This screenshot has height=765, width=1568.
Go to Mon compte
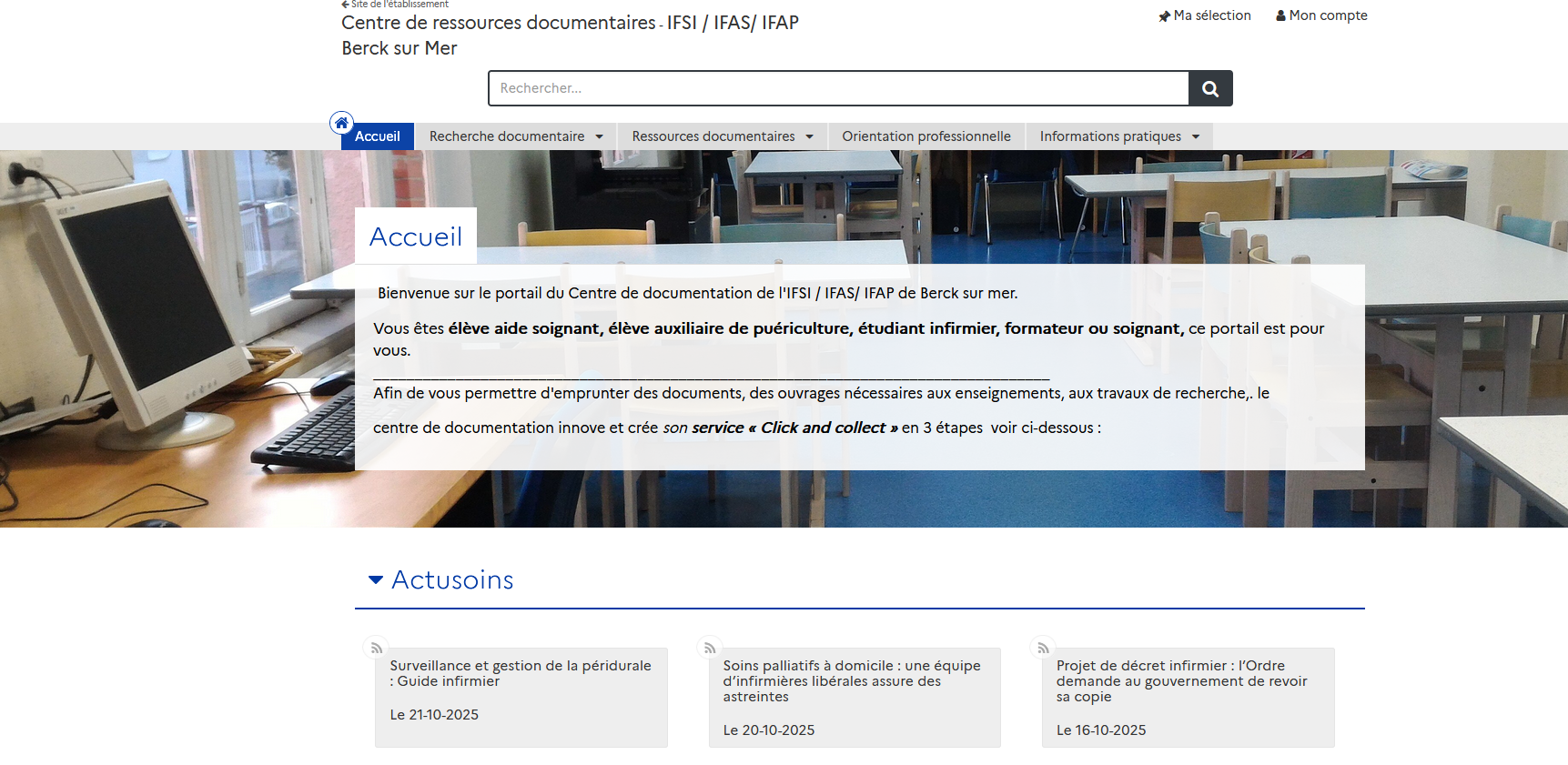[x=1328, y=15]
